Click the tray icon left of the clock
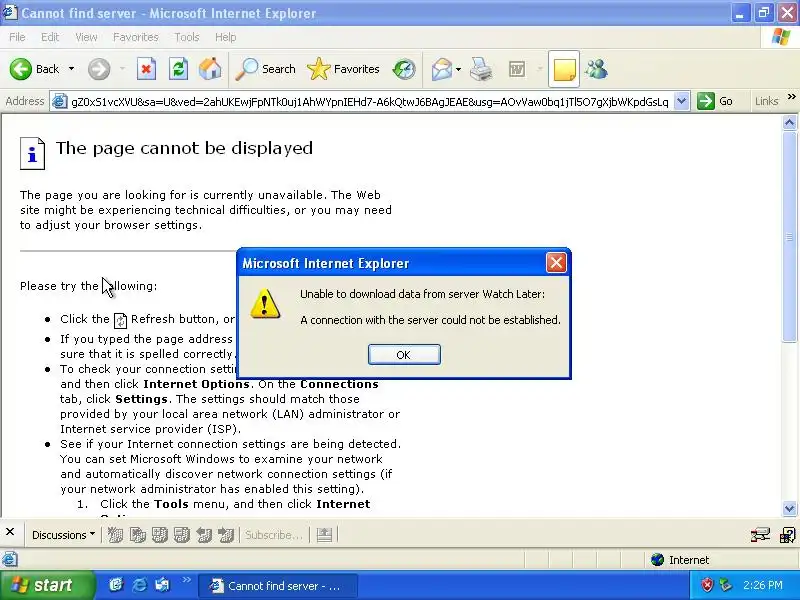 pos(726,585)
